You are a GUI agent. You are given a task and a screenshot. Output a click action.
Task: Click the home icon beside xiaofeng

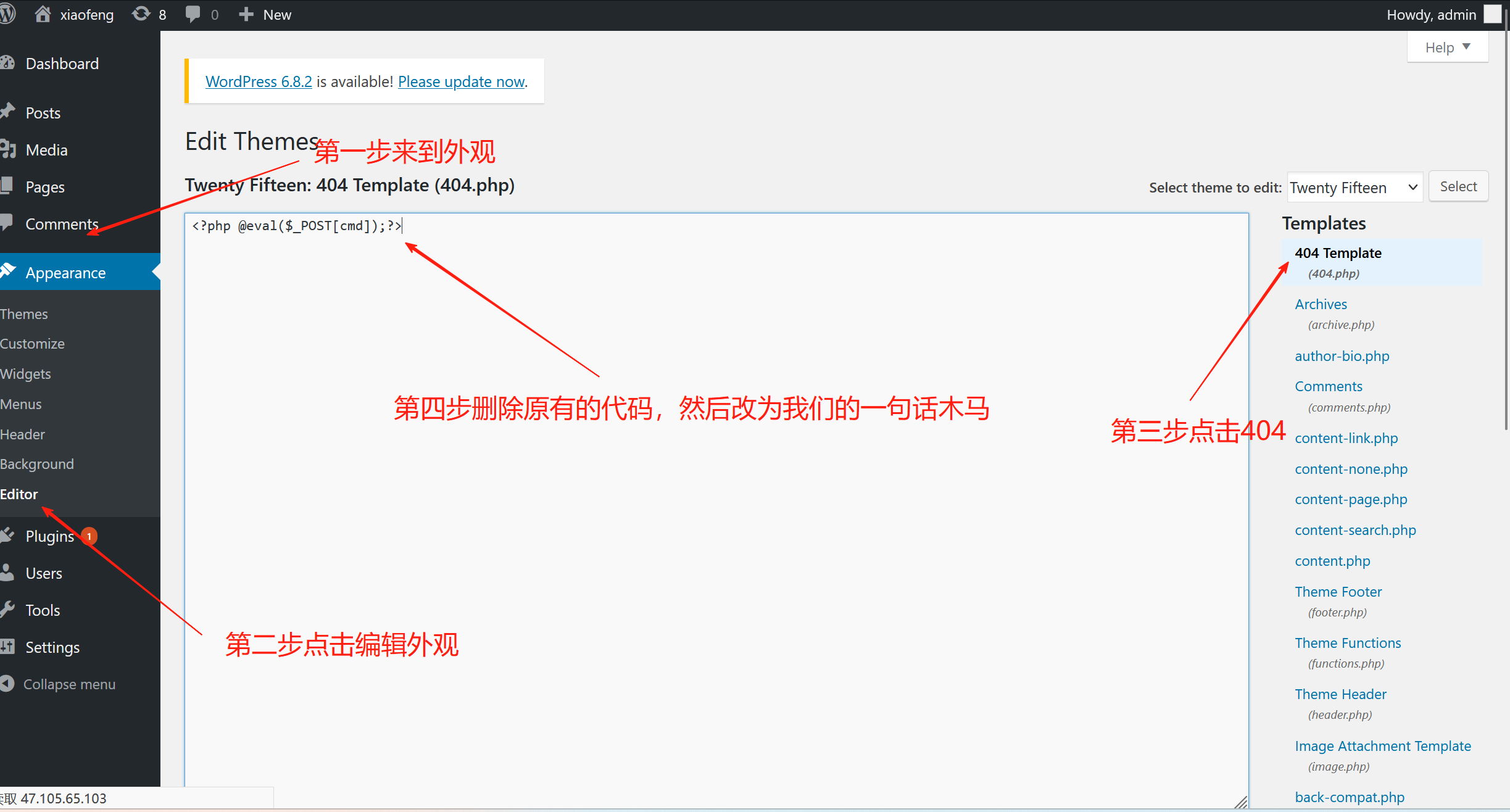click(x=43, y=14)
